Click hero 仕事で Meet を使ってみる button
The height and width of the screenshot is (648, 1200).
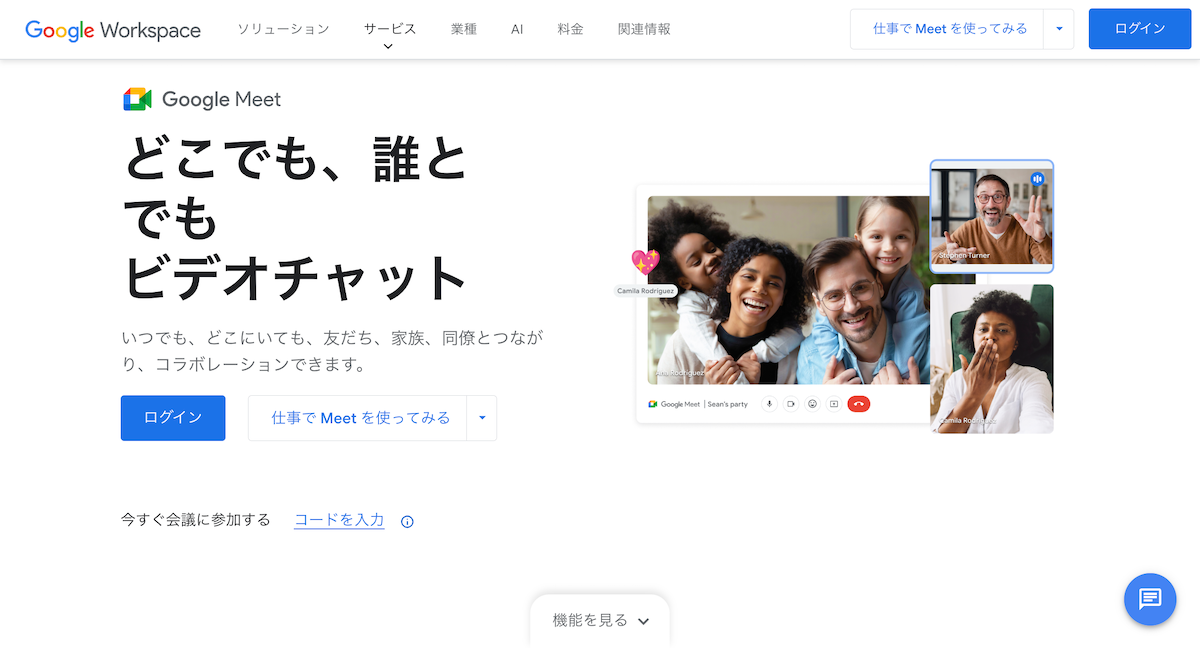(x=358, y=418)
